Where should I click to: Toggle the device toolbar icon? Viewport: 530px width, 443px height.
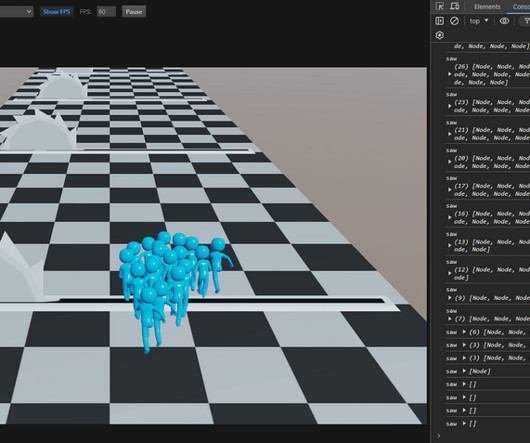[455, 6]
